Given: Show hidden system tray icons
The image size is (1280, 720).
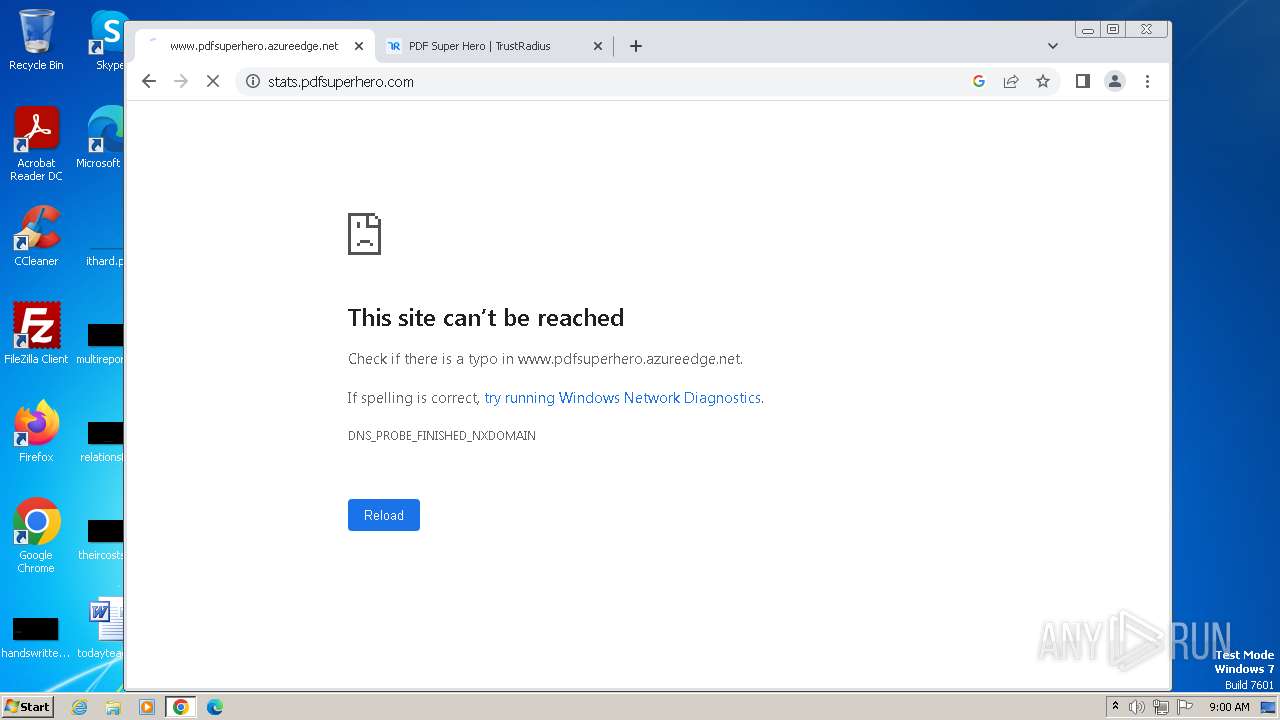Looking at the screenshot, I should 1116,707.
